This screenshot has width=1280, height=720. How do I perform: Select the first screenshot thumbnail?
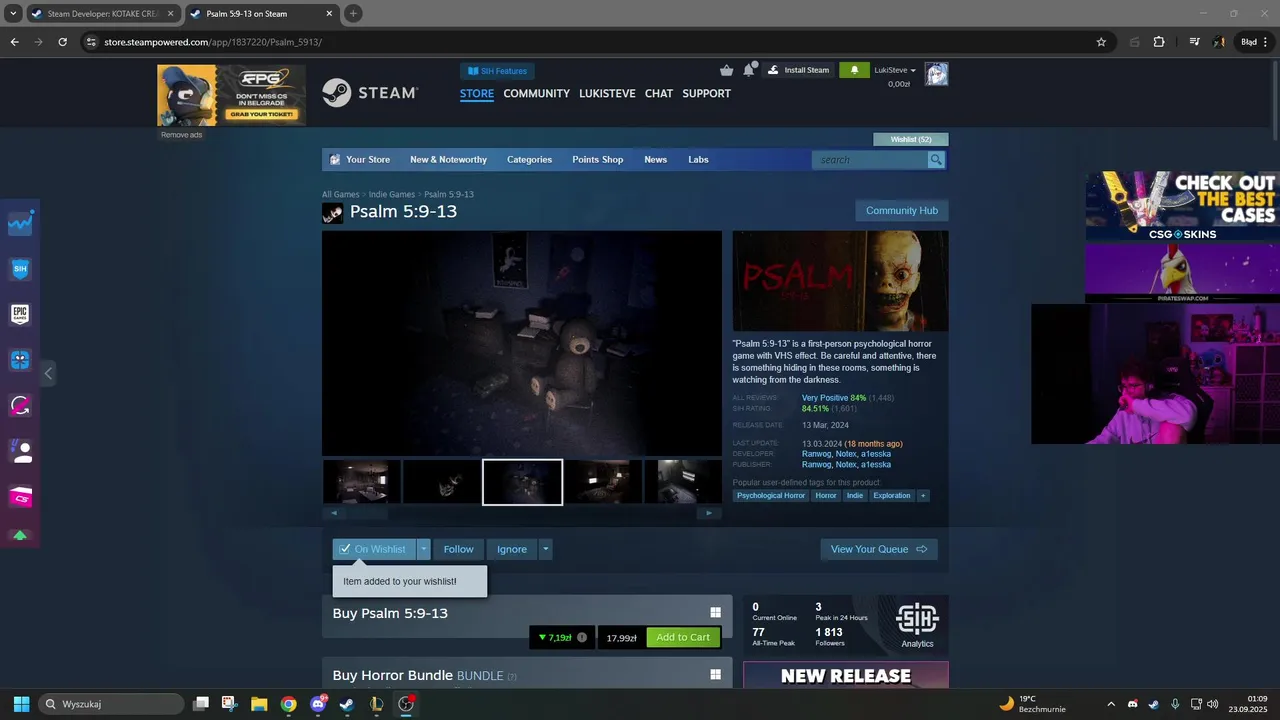362,482
